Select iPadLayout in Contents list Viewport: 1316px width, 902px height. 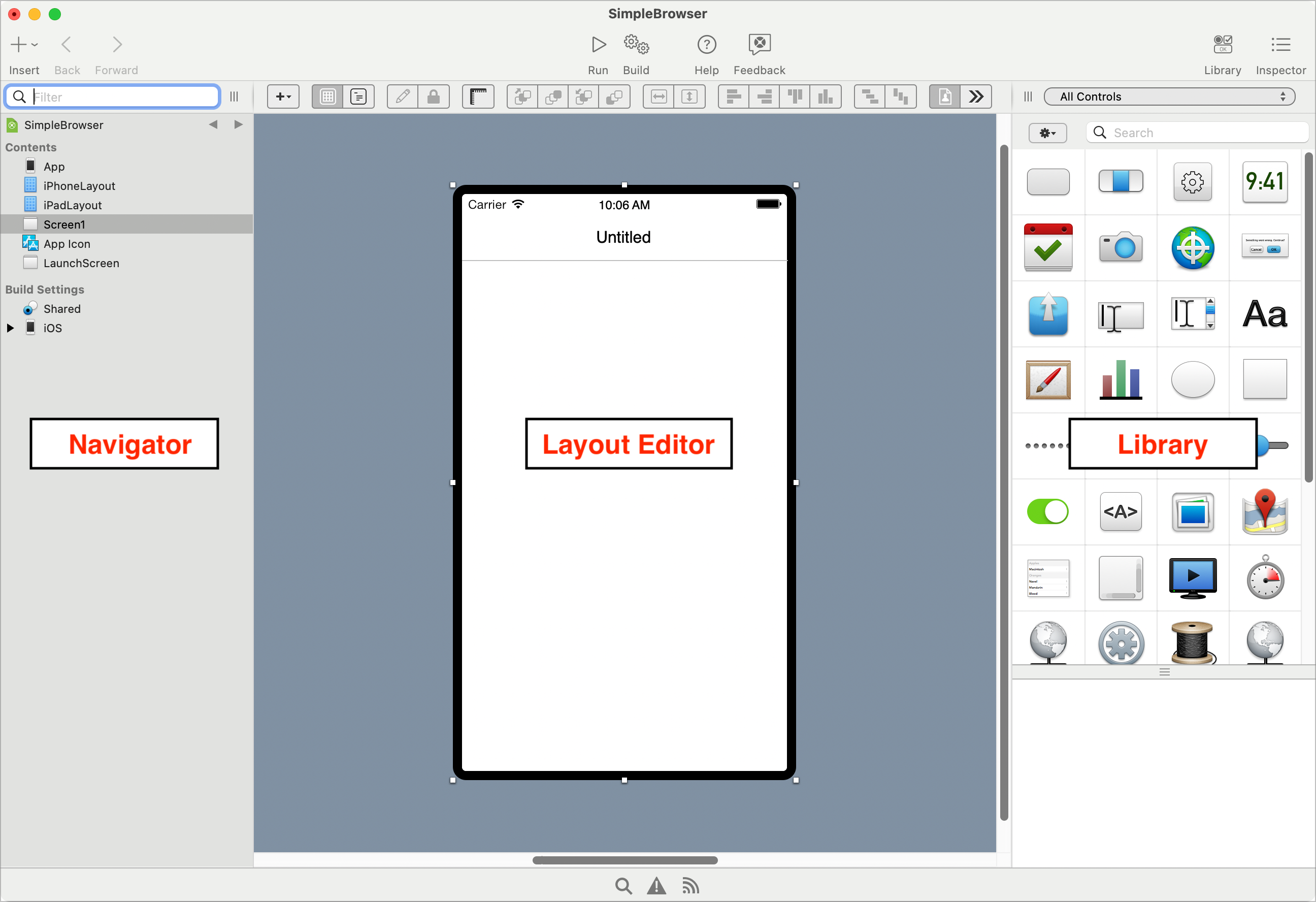(72, 205)
